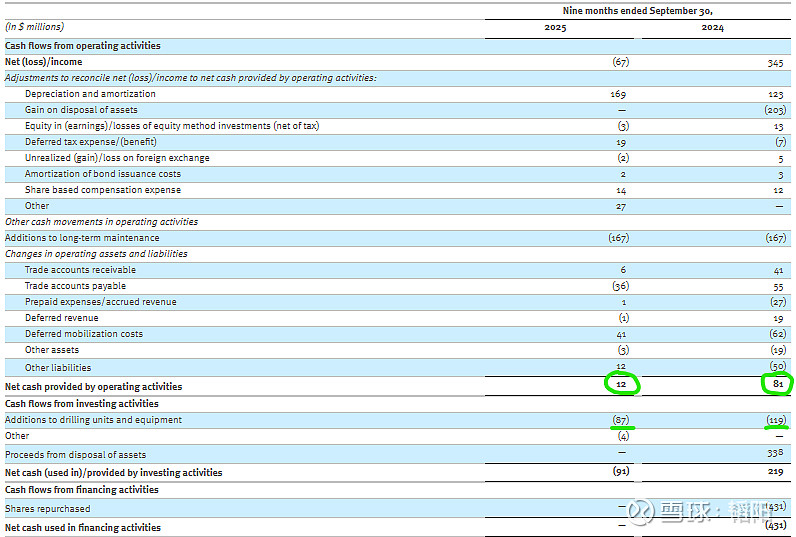Click 'Net cash provided by operating activities' label
Screen dimensions: 796x537
tap(93, 386)
